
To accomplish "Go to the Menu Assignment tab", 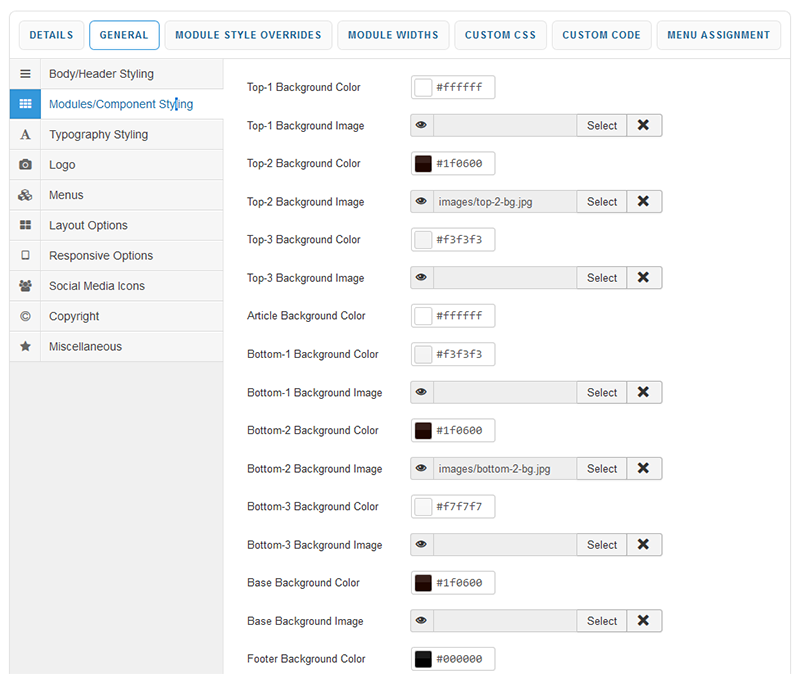I will tap(719, 35).
